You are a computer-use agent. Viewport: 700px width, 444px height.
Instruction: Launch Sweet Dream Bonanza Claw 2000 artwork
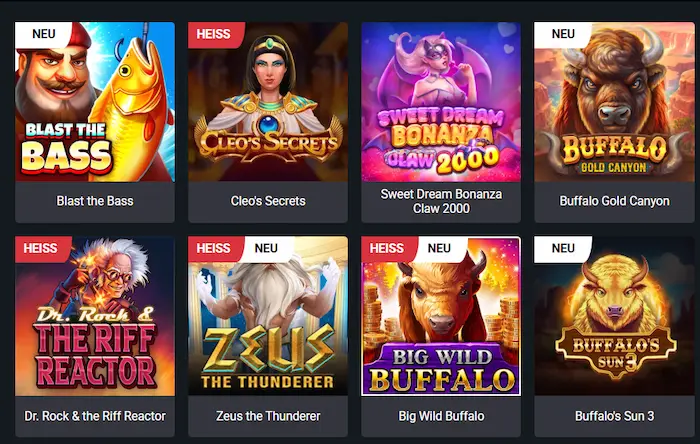tap(441, 102)
